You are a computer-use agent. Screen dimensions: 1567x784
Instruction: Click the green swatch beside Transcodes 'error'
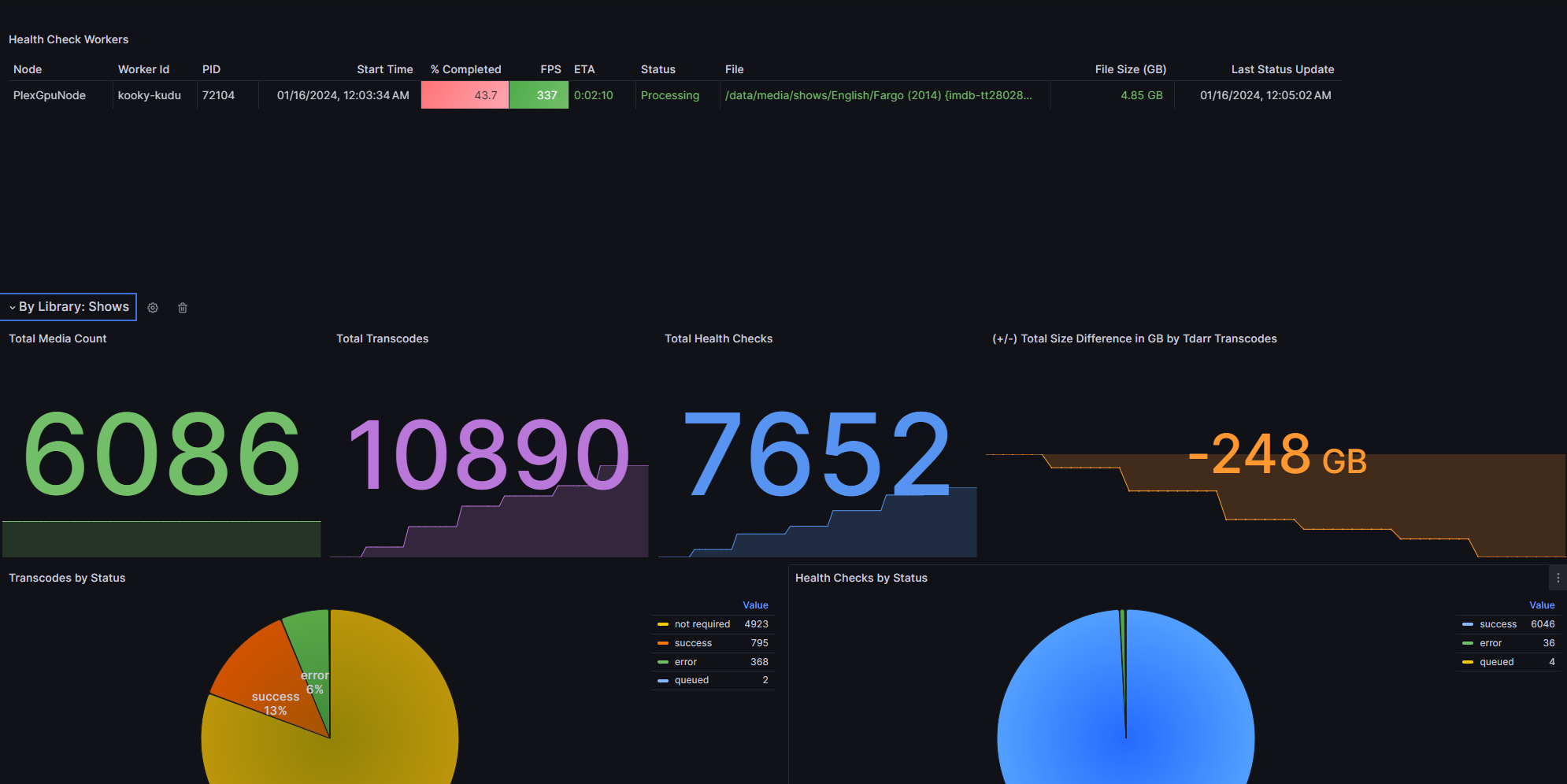tap(663, 662)
